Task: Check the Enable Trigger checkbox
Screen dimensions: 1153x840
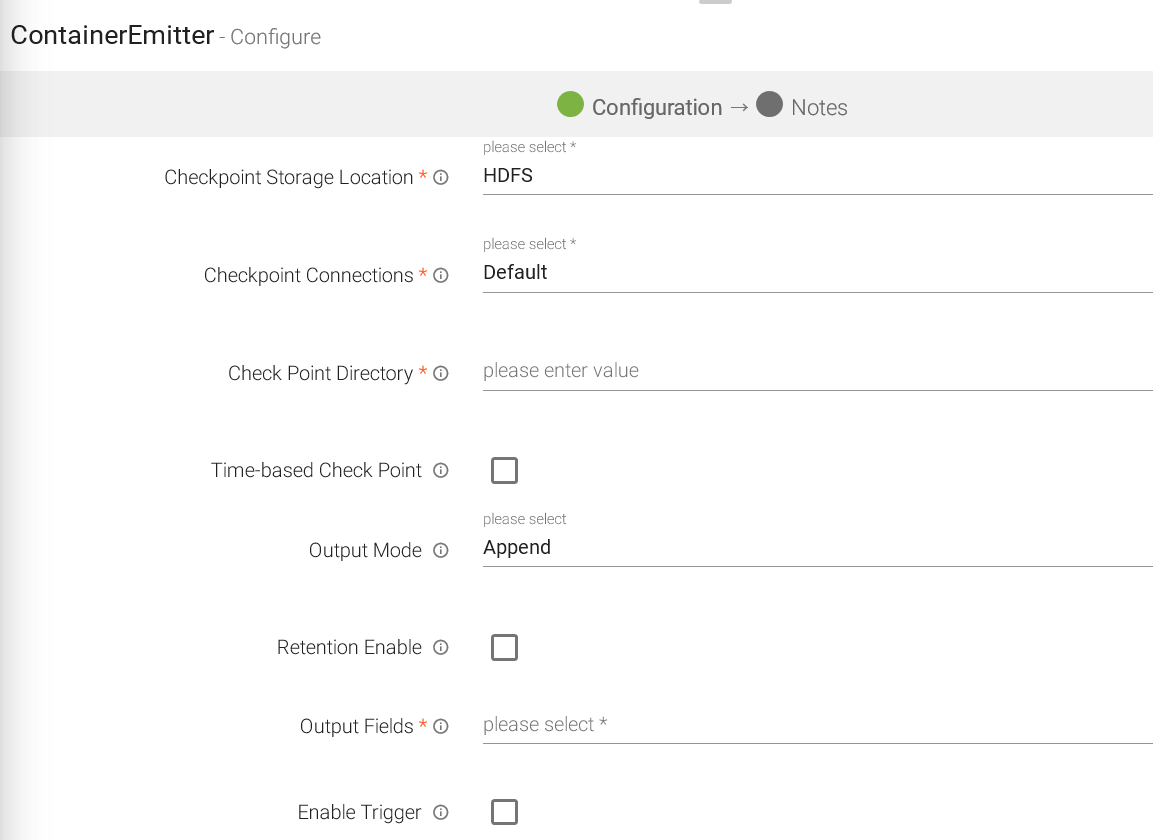Action: tap(504, 812)
